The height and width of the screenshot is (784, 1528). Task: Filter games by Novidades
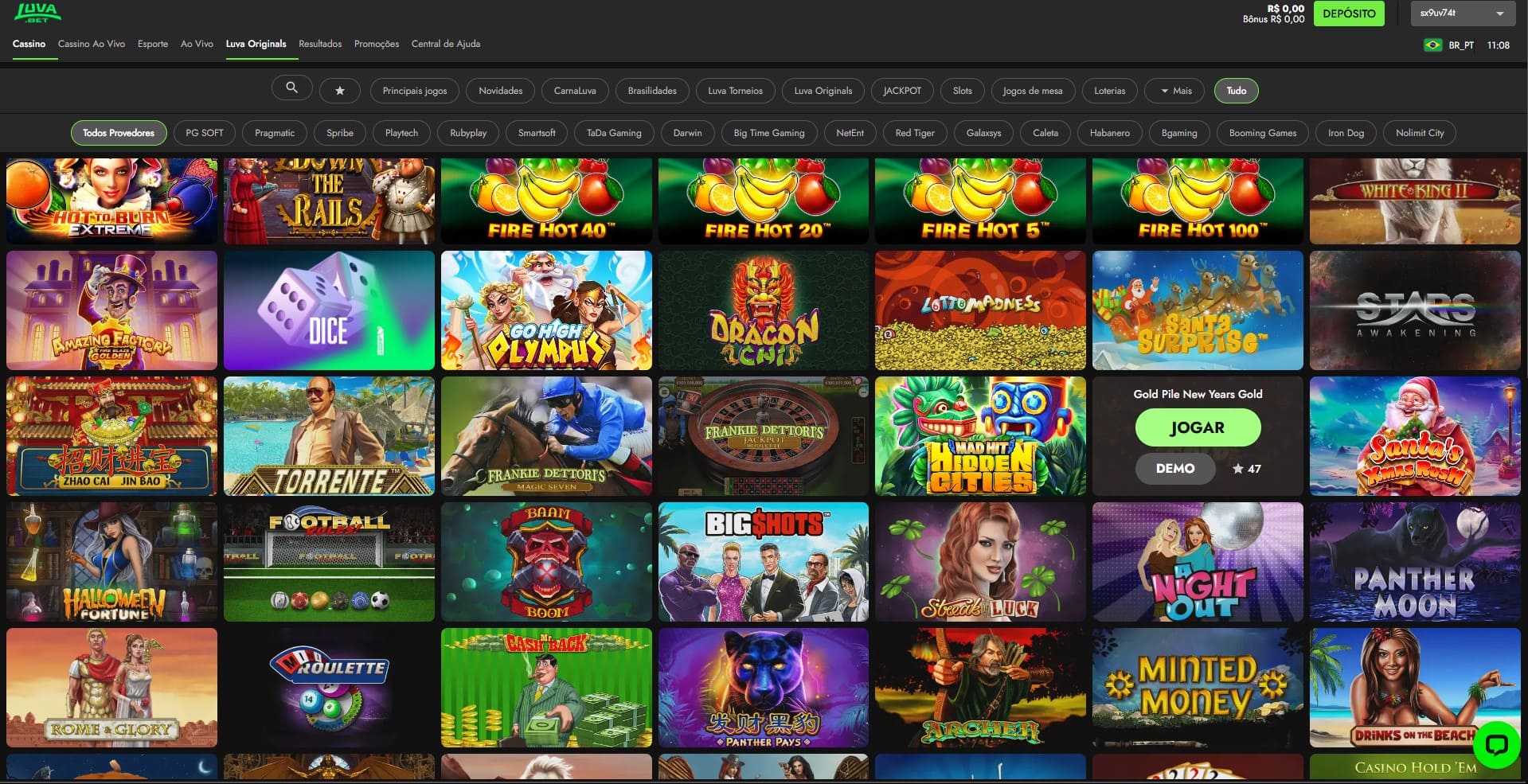click(x=501, y=91)
